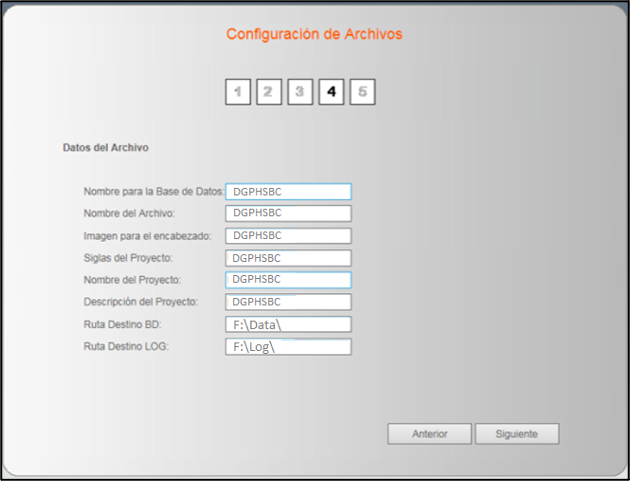Click the Ruta Destino BD path field
Viewport: 630px width, 482px height.
pyautogui.click(x=288, y=324)
